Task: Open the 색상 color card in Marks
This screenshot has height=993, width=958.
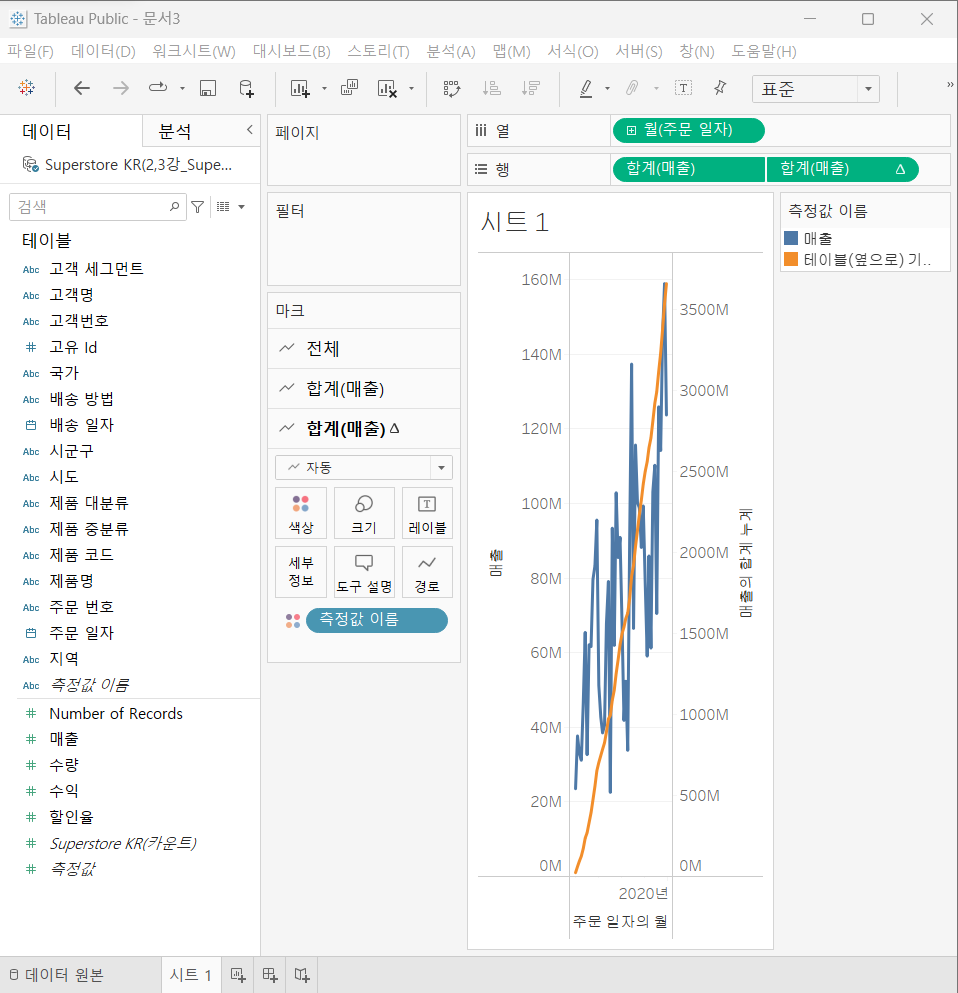Action: [301, 512]
